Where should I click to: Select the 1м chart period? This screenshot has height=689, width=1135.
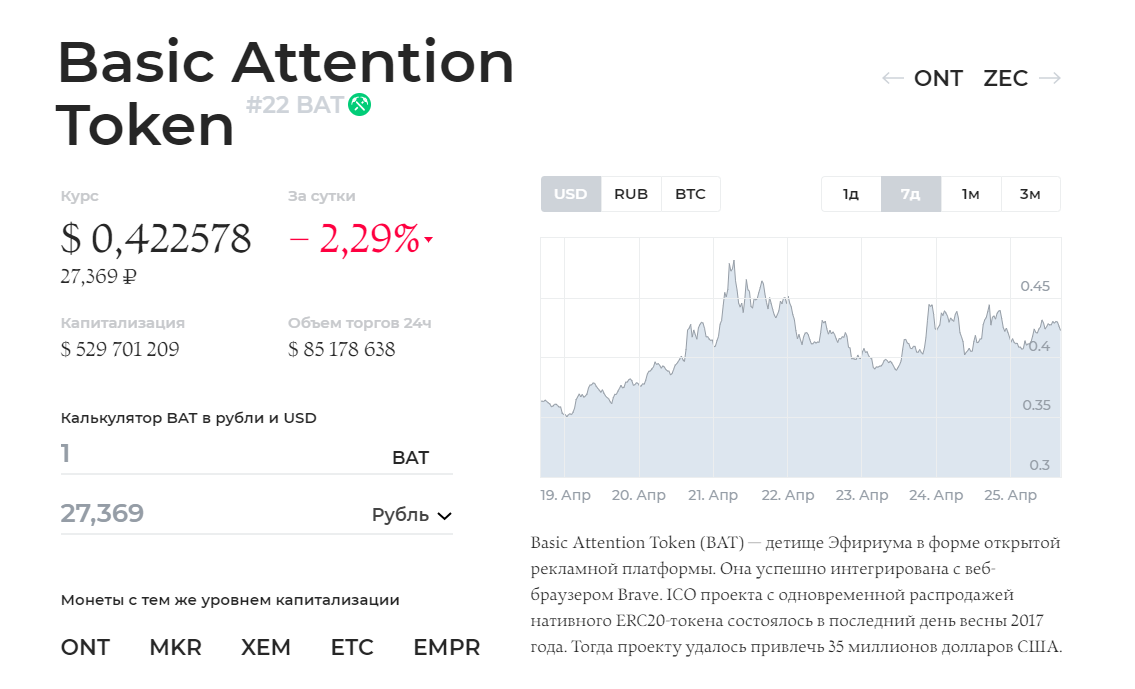point(971,194)
